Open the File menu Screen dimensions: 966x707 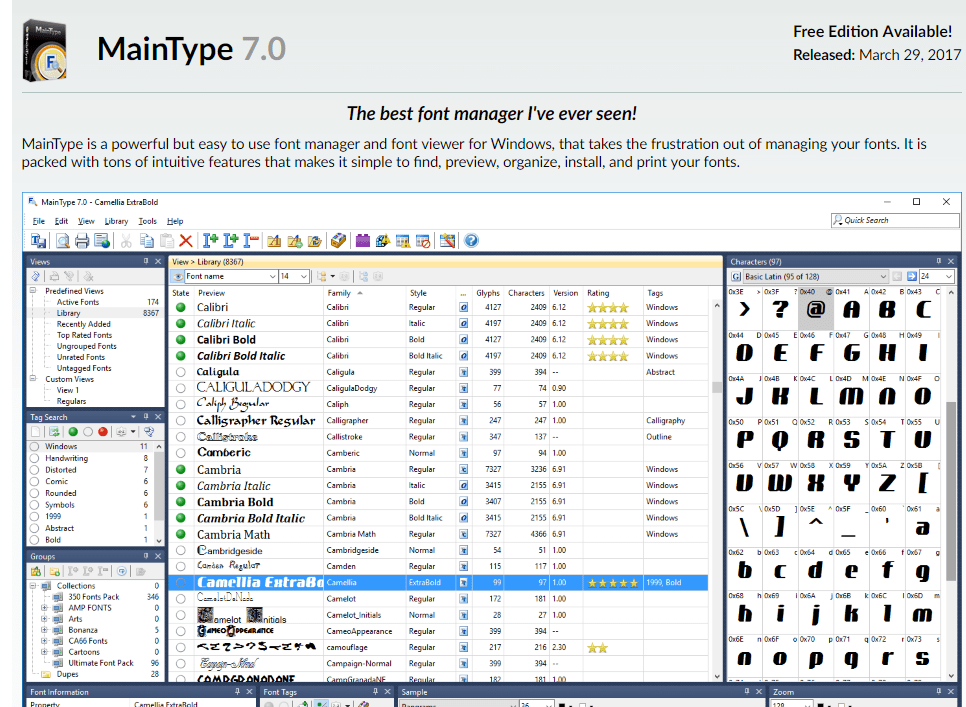(39, 221)
